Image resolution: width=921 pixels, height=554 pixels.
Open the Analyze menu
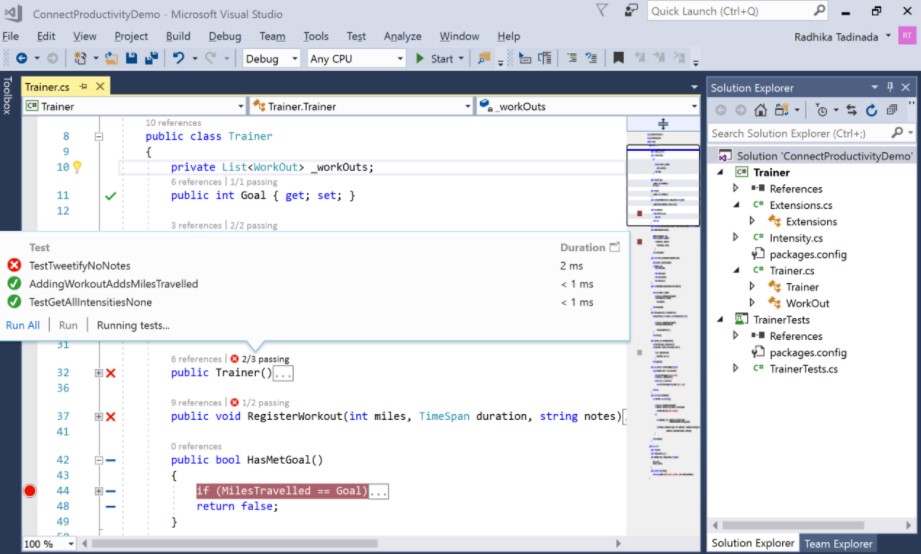(402, 36)
